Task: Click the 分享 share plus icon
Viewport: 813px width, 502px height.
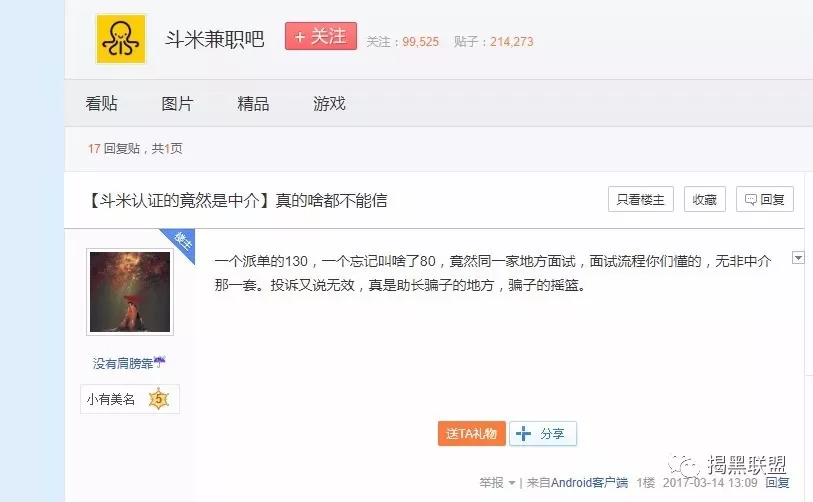Action: (524, 434)
